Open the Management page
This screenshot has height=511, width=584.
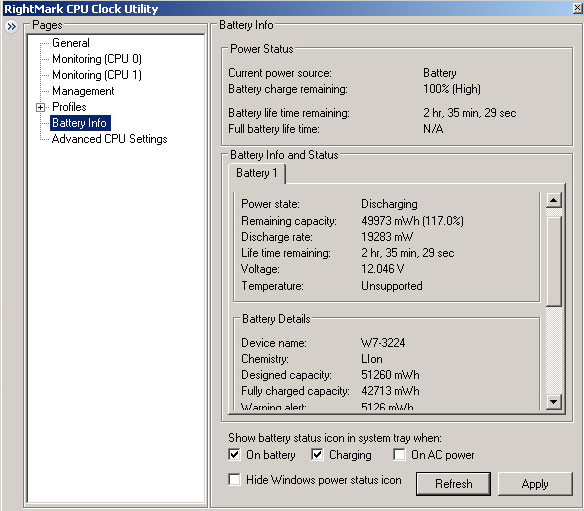83,91
